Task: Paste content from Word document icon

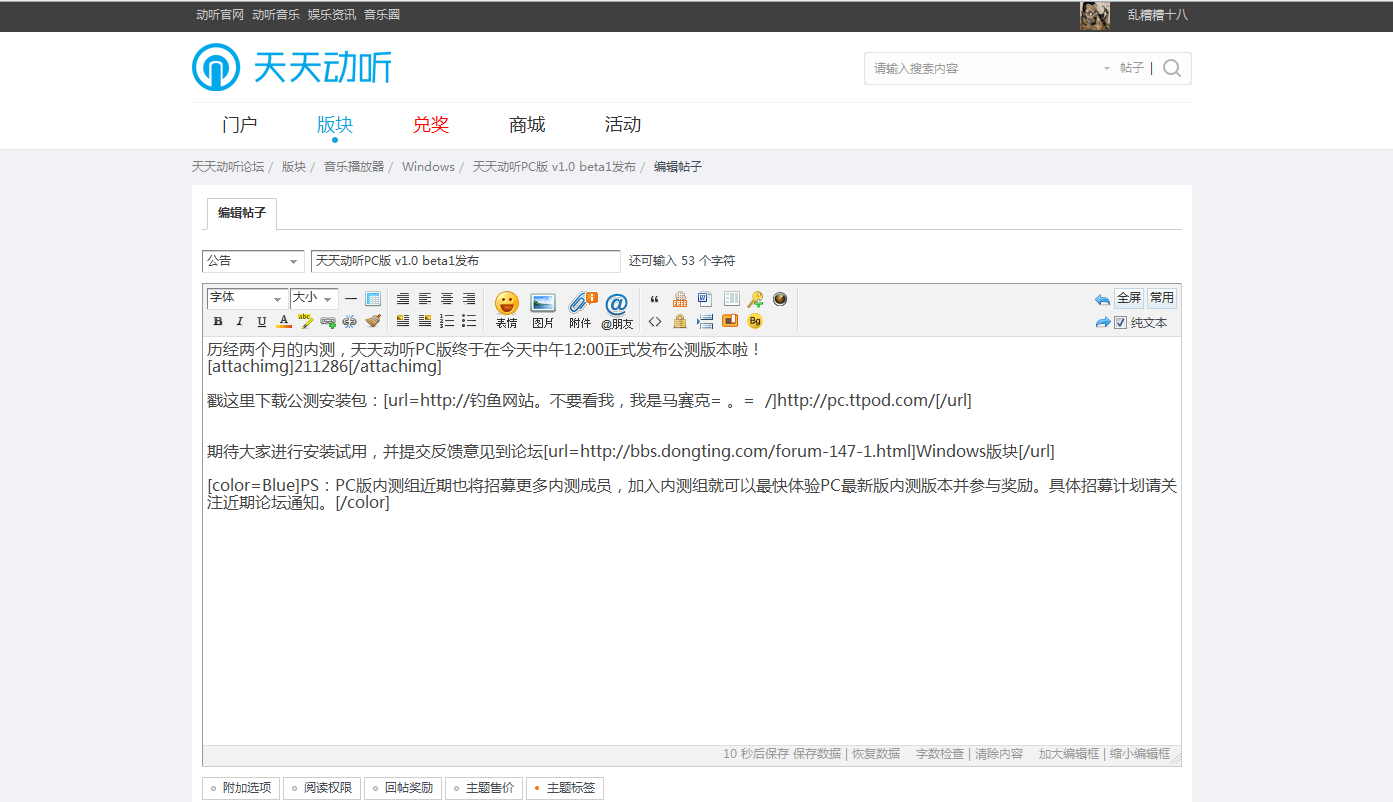Action: pyautogui.click(x=705, y=299)
